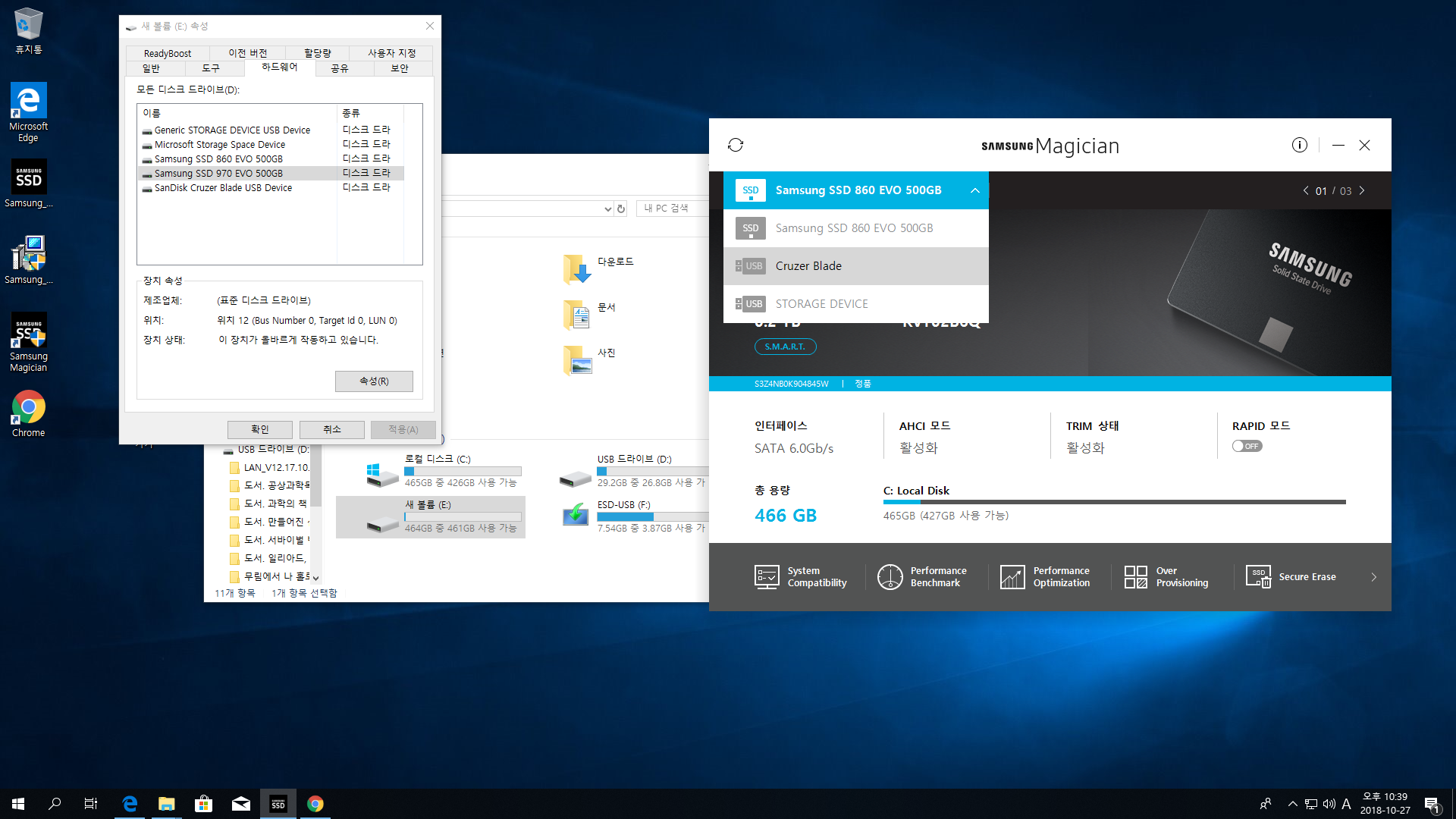Viewport: 1456px width, 819px height.
Task: Go to previous drive with left arrow
Action: pyautogui.click(x=1306, y=190)
